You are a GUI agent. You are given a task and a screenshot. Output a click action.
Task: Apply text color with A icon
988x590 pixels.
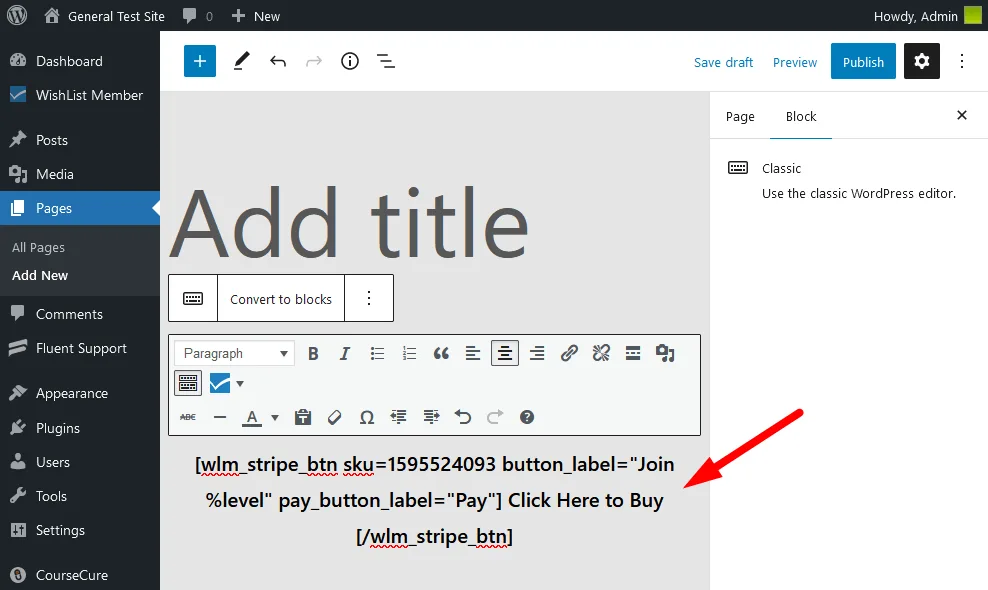point(252,417)
